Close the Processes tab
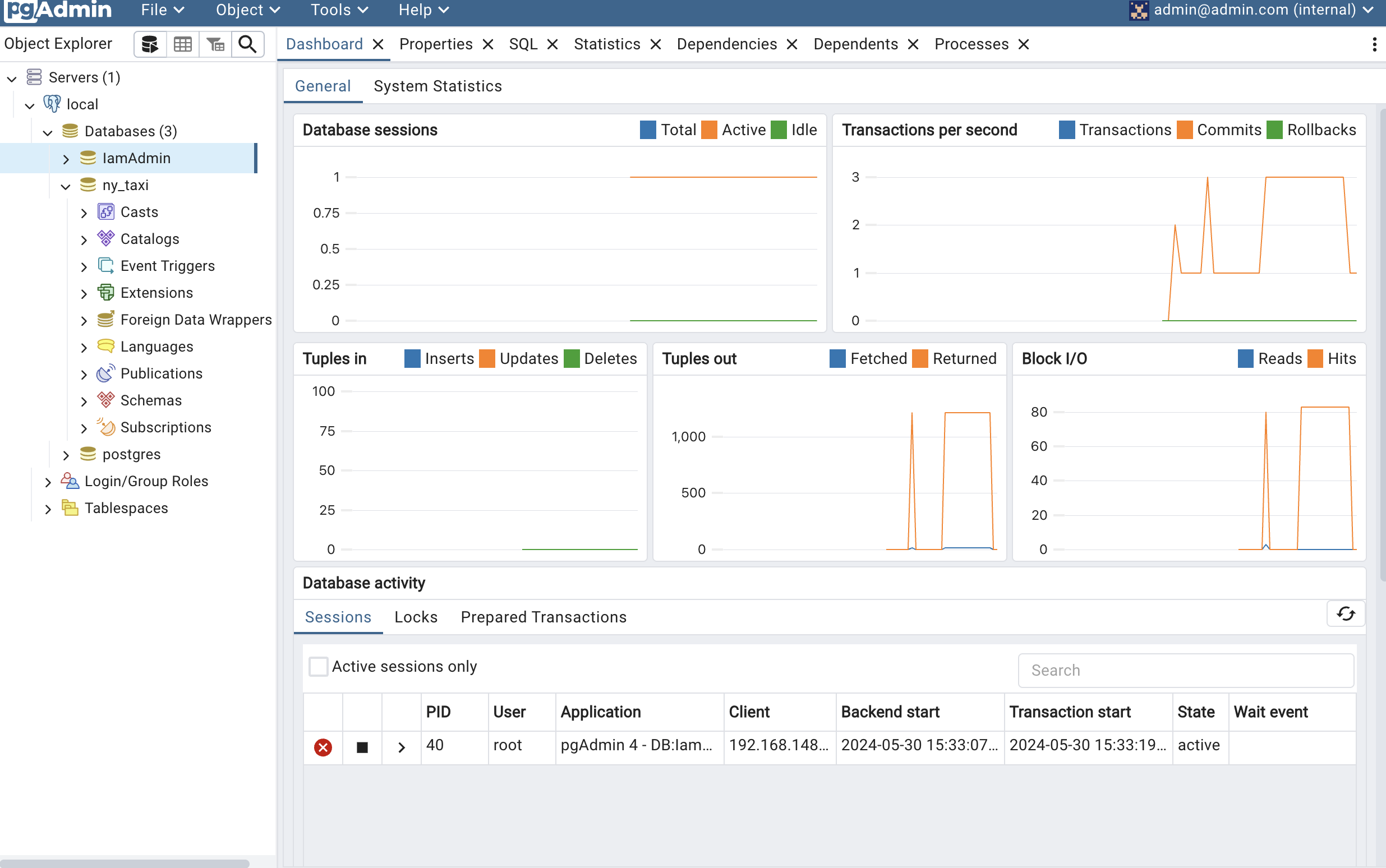This screenshot has width=1386, height=868. click(1023, 44)
